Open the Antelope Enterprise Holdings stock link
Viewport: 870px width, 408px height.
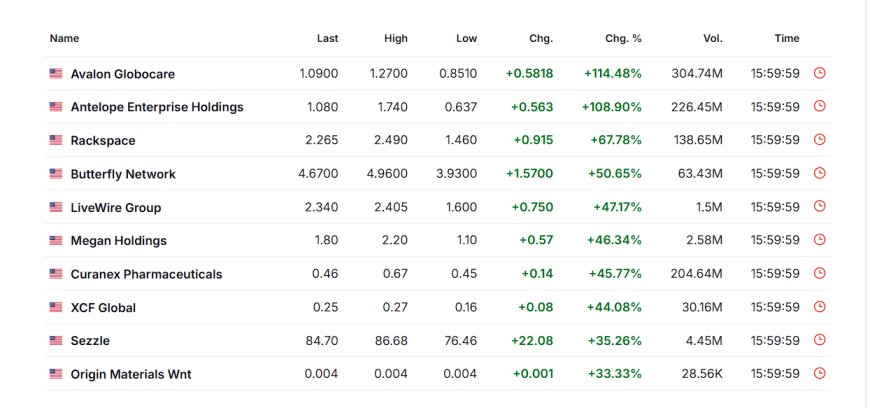pyautogui.click(x=157, y=107)
